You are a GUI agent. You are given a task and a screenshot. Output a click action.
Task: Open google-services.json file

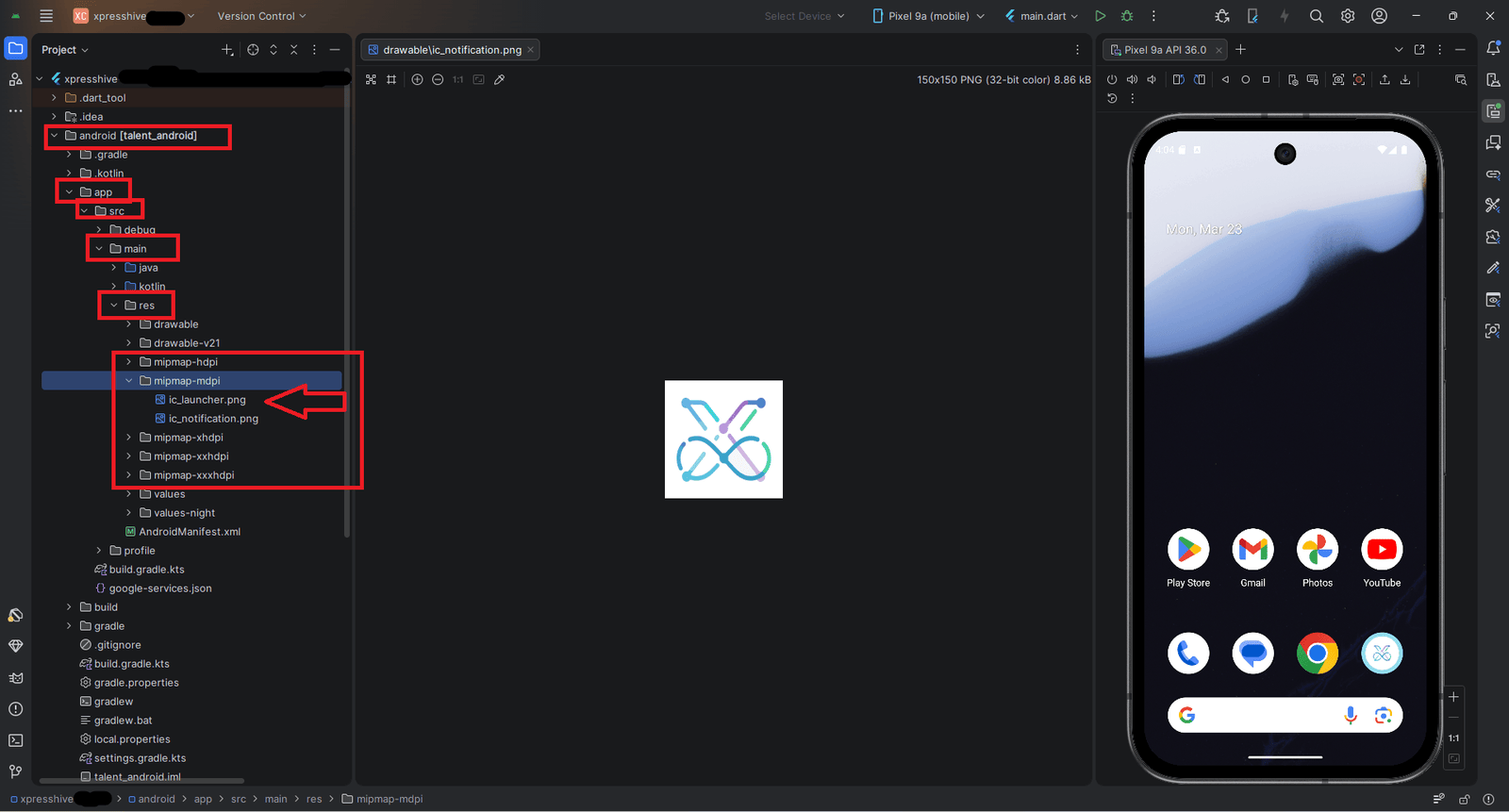(153, 588)
